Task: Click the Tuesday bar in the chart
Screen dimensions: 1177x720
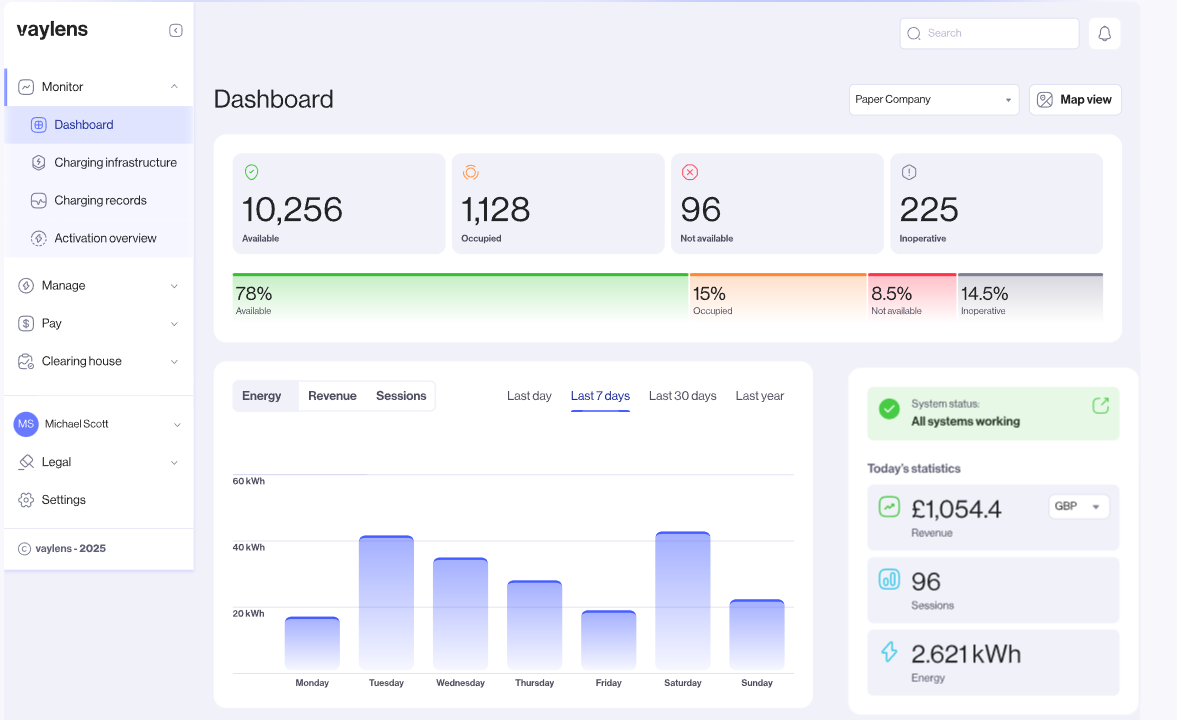Action: 387,603
